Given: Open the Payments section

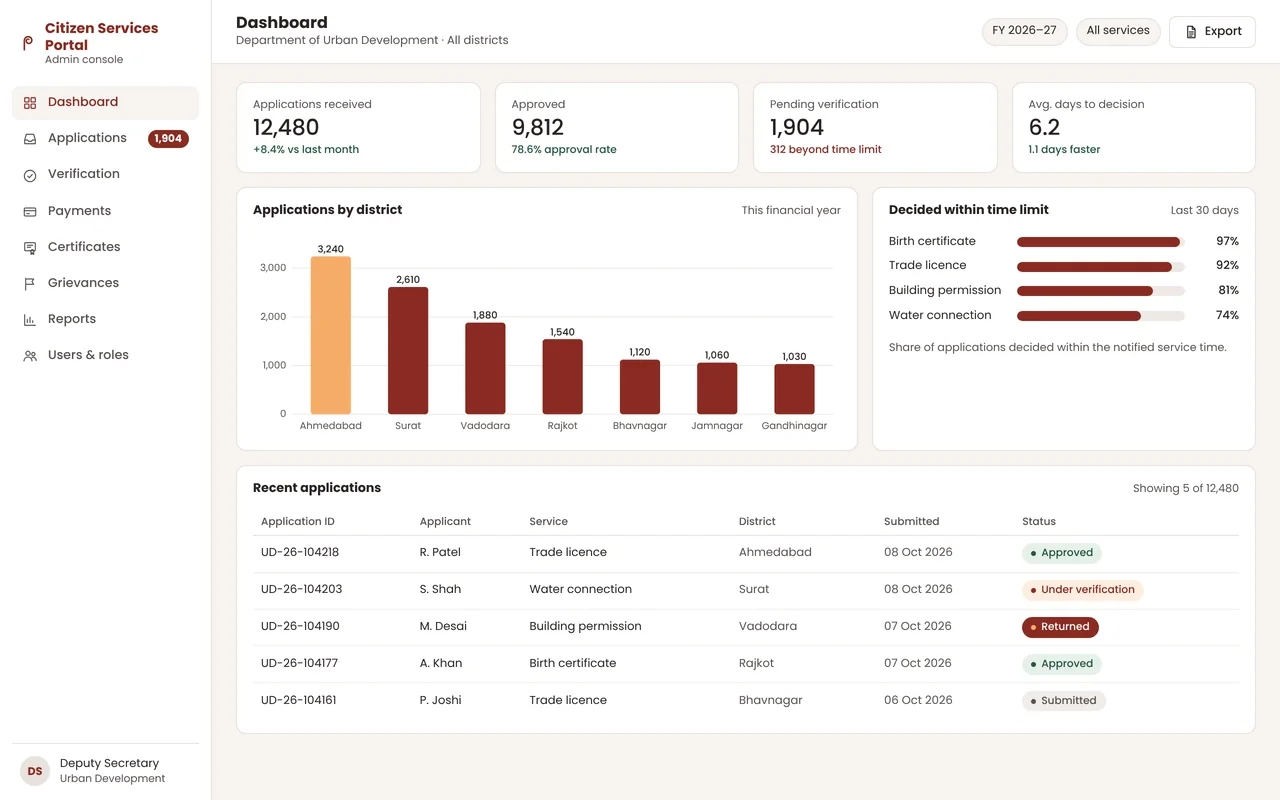Looking at the screenshot, I should [x=105, y=211].
